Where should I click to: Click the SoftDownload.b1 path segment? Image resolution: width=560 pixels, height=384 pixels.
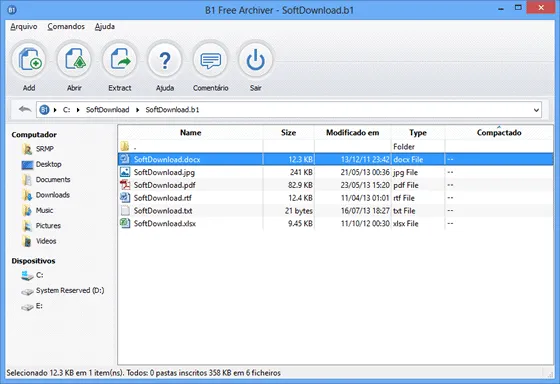172,110
